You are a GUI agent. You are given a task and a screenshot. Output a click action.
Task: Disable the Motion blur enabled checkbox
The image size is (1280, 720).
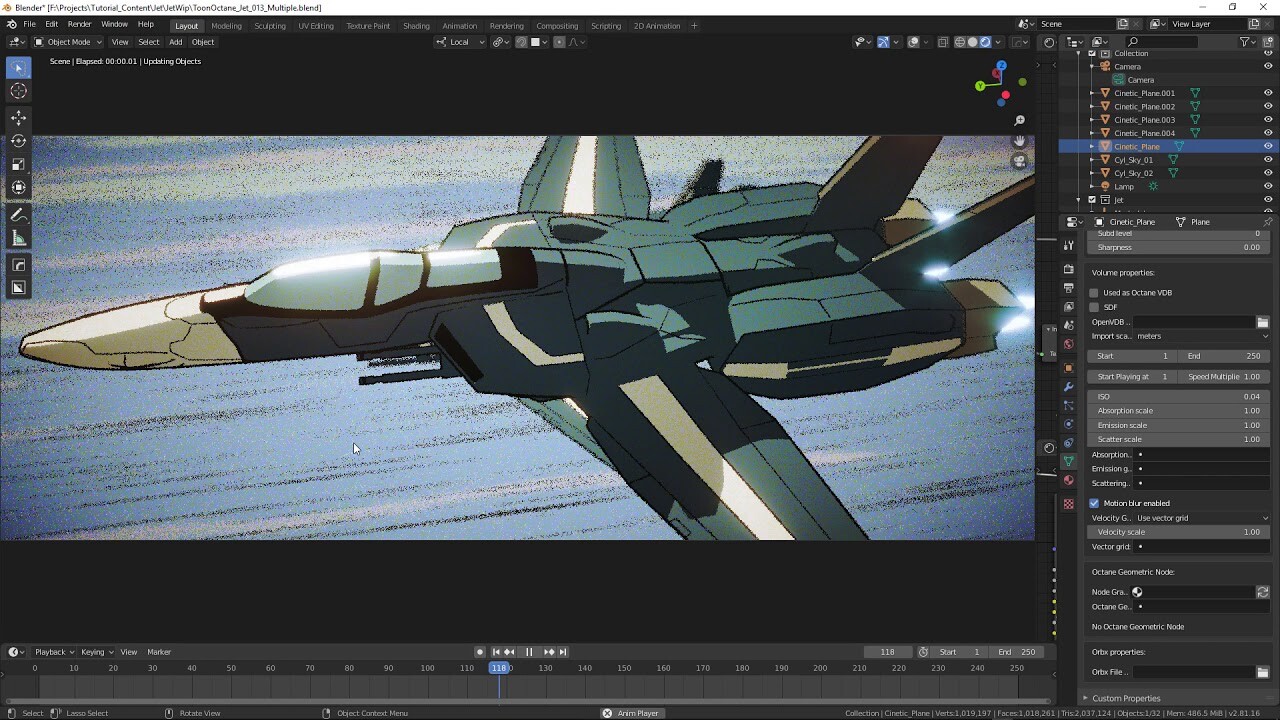(1094, 503)
